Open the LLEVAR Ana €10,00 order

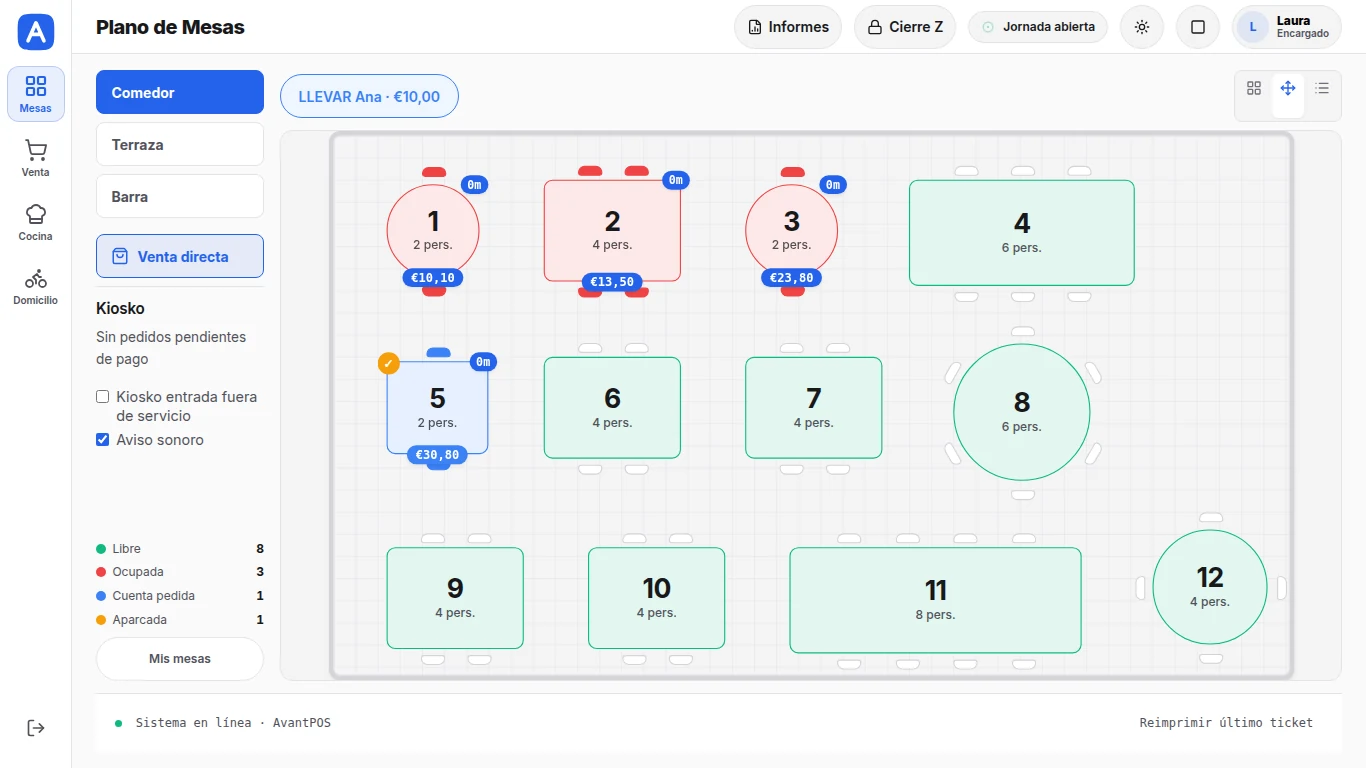369,97
